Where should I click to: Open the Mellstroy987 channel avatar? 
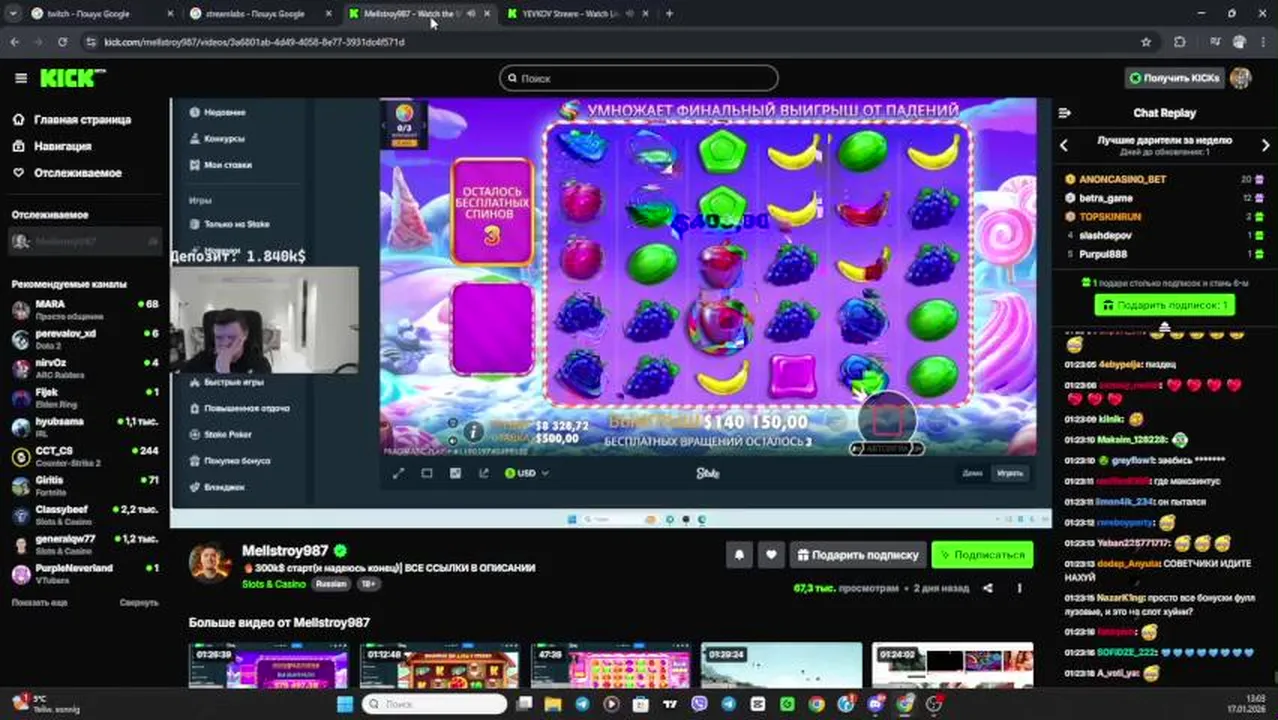[x=210, y=562]
